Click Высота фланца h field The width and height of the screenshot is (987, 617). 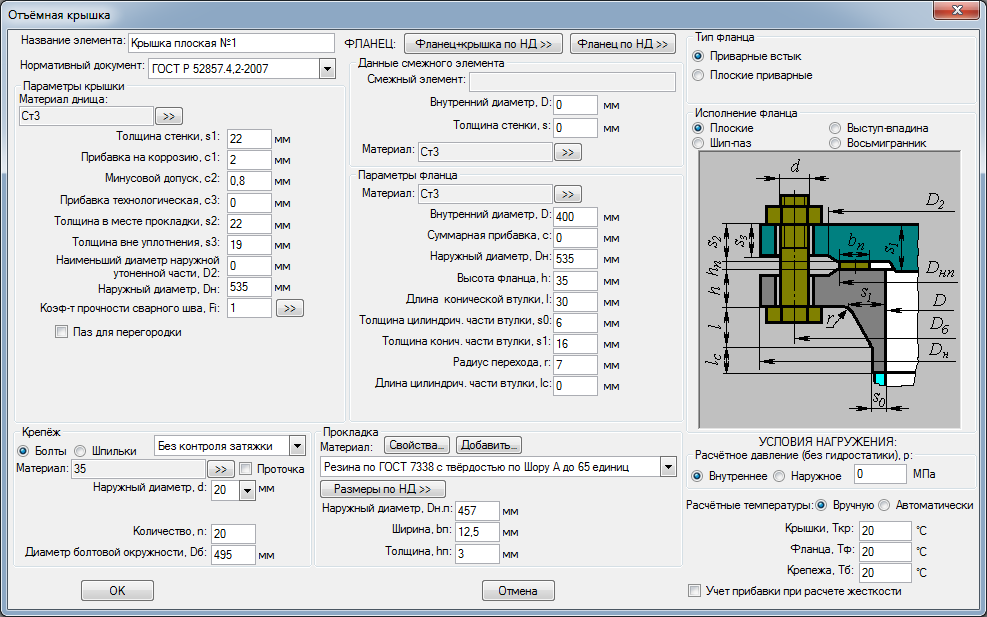pos(575,280)
